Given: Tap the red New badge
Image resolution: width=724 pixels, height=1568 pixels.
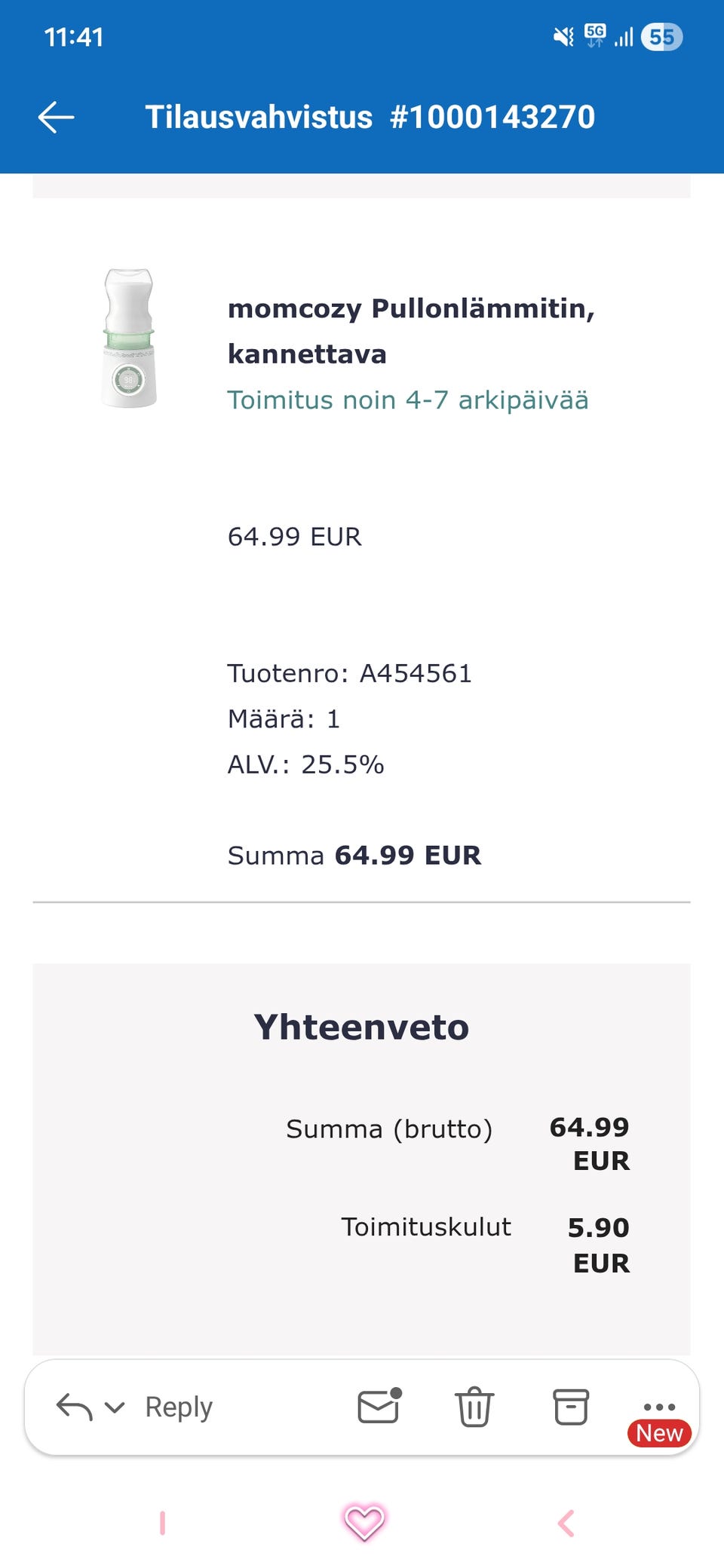Looking at the screenshot, I should [659, 1433].
